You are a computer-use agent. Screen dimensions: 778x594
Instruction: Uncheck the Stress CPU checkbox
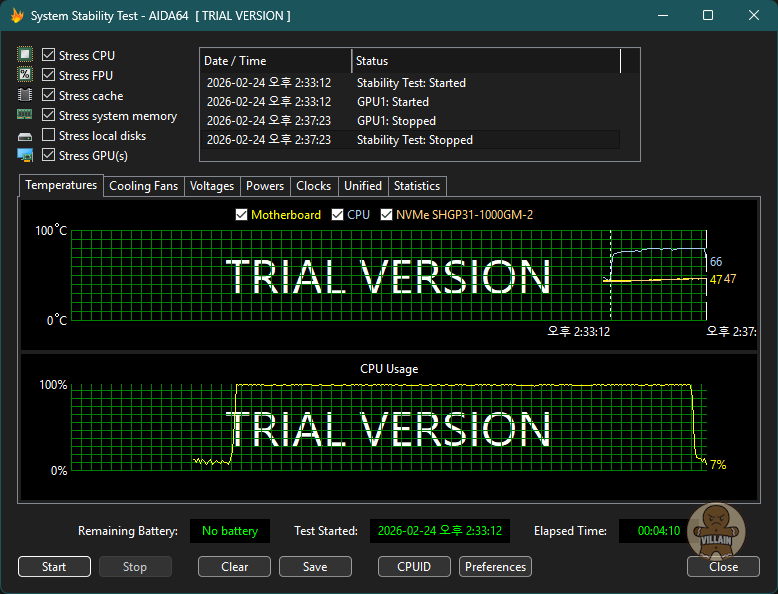(x=49, y=56)
